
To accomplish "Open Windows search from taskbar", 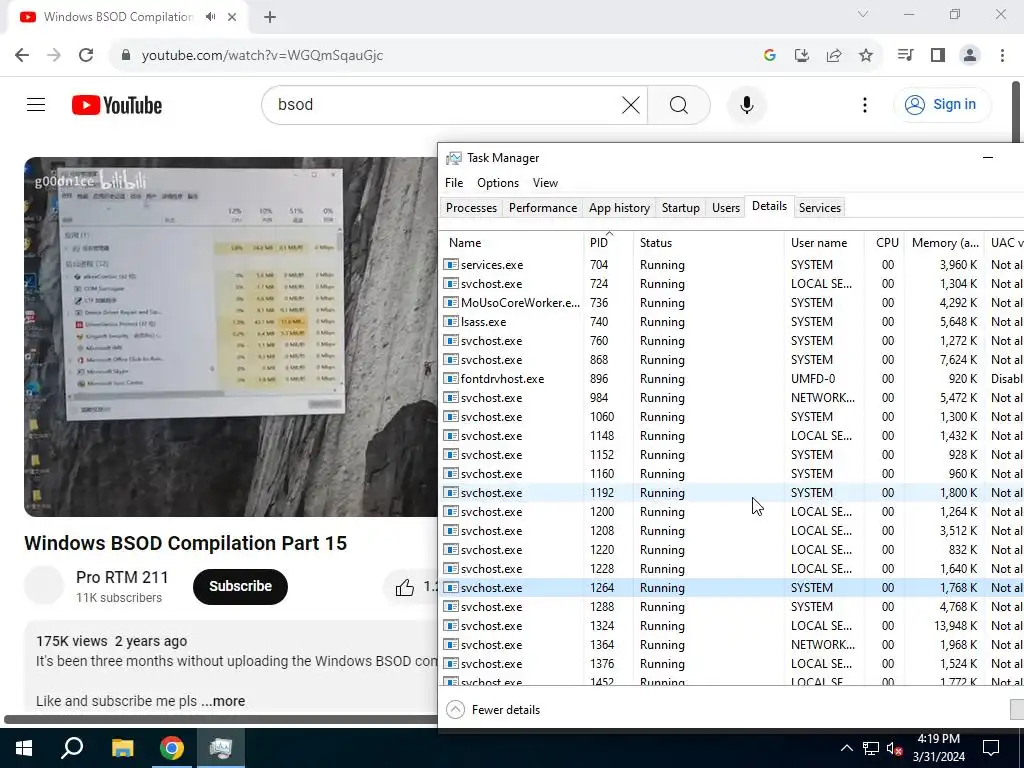I will click(72, 748).
